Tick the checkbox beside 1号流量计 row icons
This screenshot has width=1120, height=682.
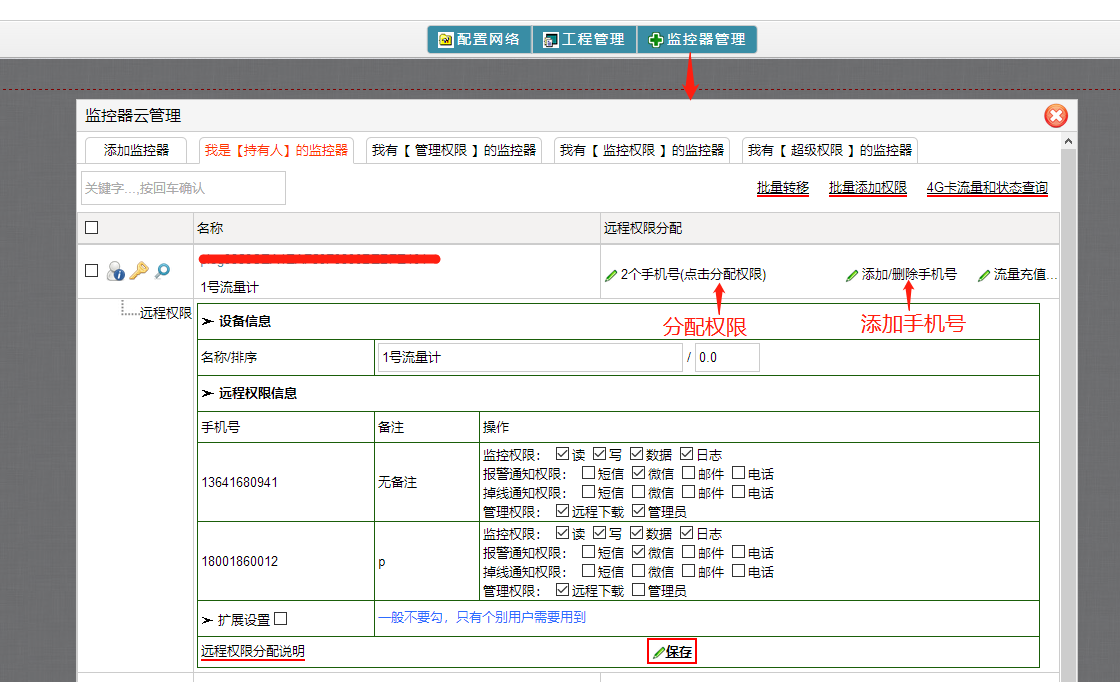[92, 271]
